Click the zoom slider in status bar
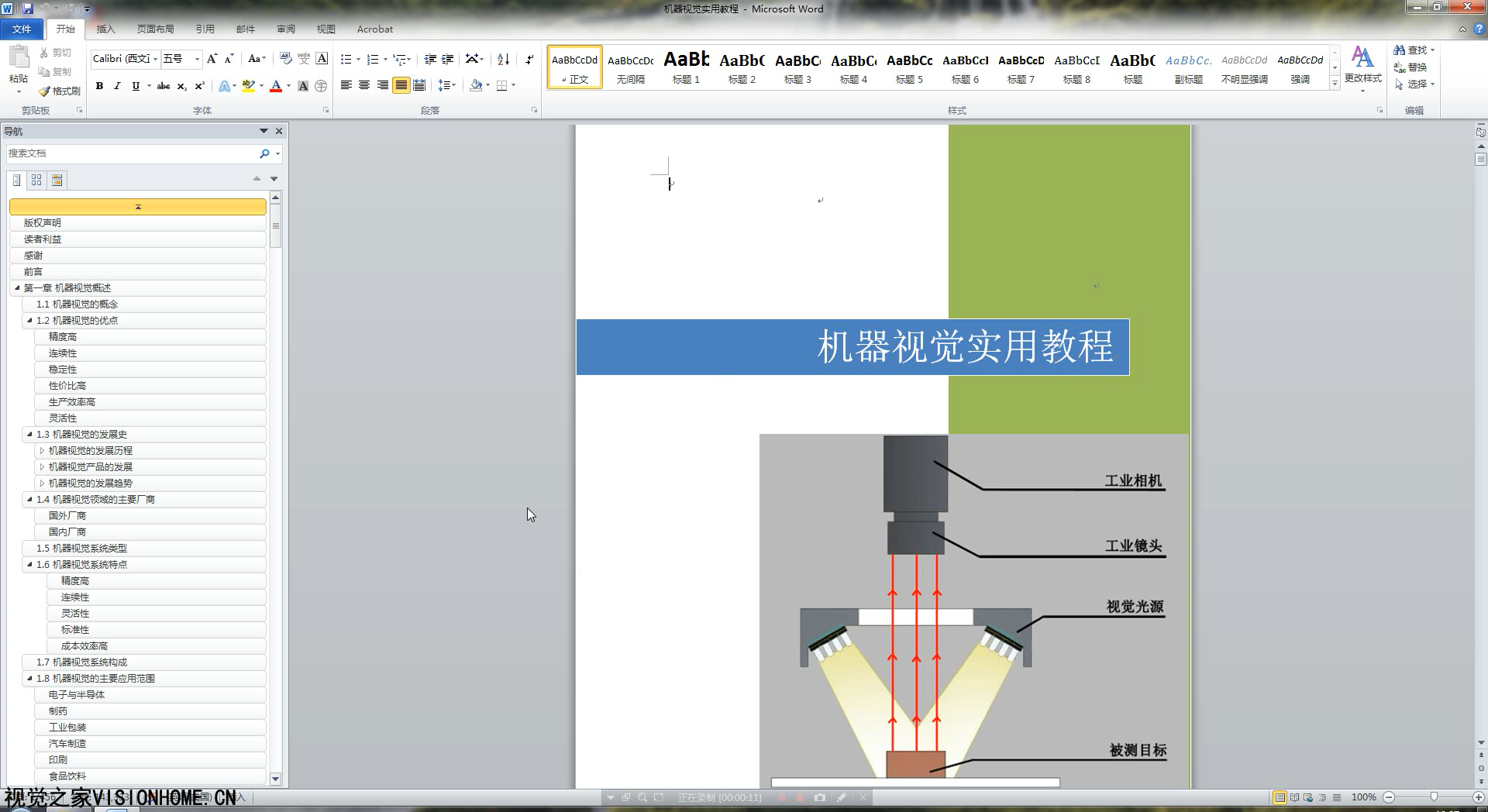The image size is (1488, 812). pyautogui.click(x=1433, y=797)
